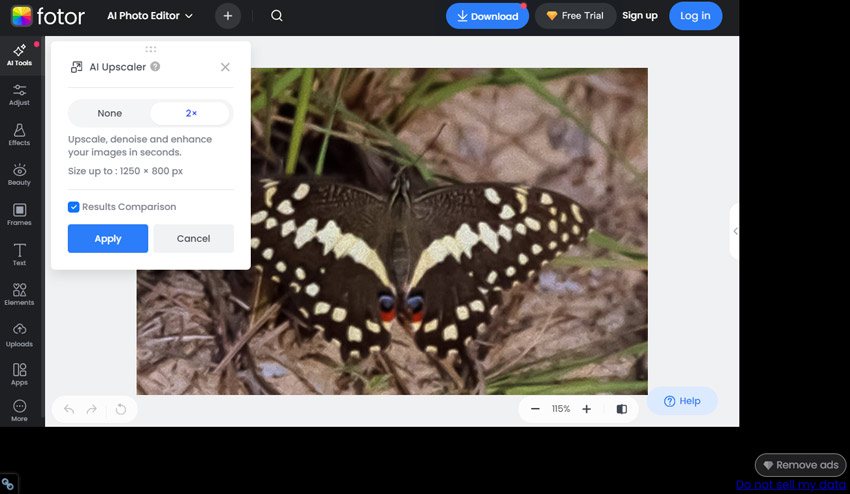Open the Do not sell my data link

click(x=791, y=485)
